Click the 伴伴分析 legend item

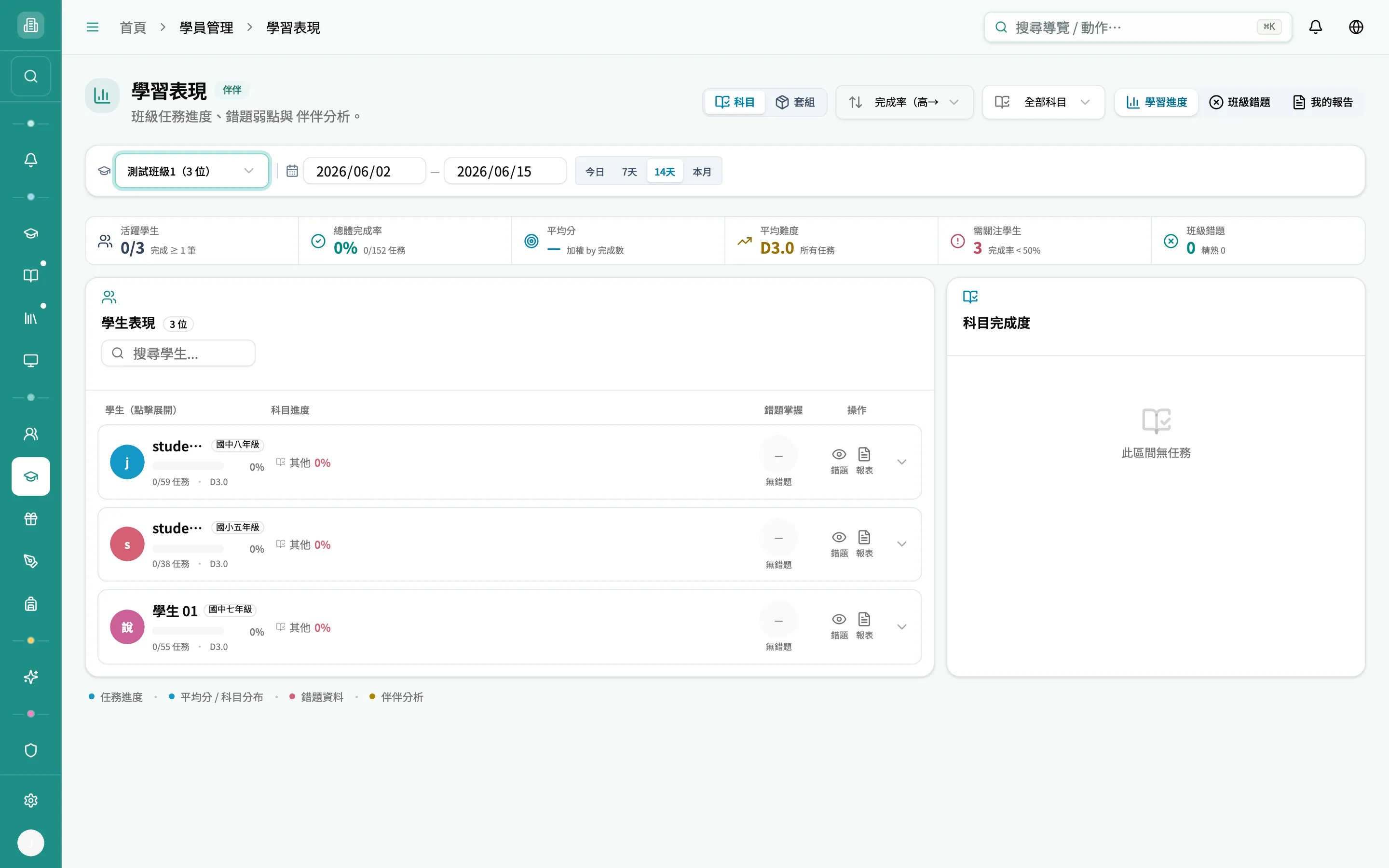point(396,697)
